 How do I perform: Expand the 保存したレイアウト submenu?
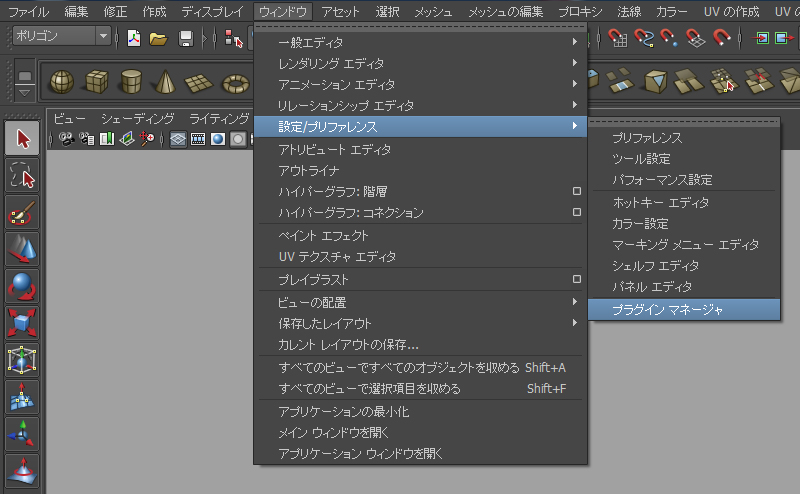[421, 323]
